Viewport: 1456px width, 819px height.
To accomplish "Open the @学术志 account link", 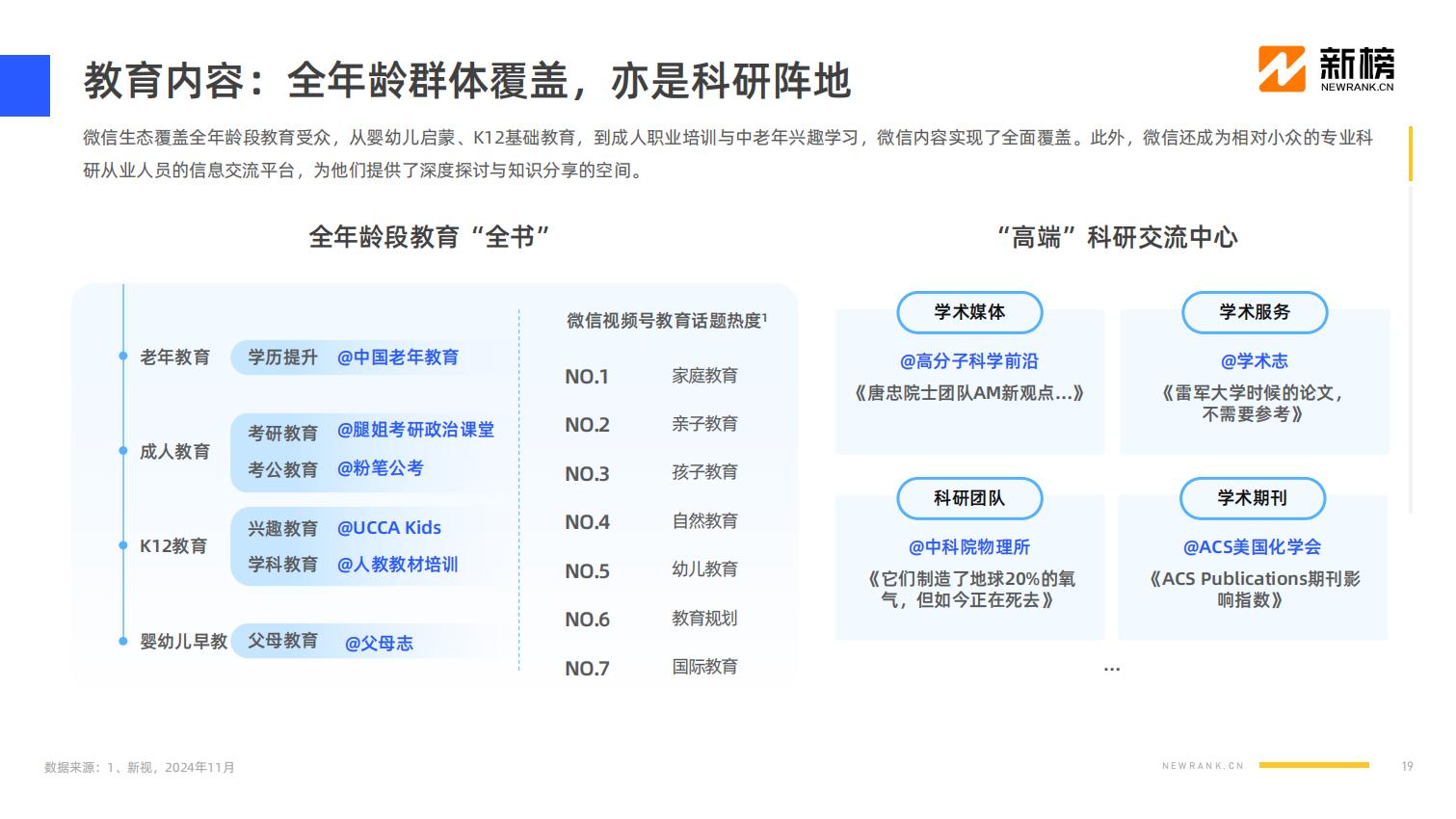I will click(x=1255, y=361).
